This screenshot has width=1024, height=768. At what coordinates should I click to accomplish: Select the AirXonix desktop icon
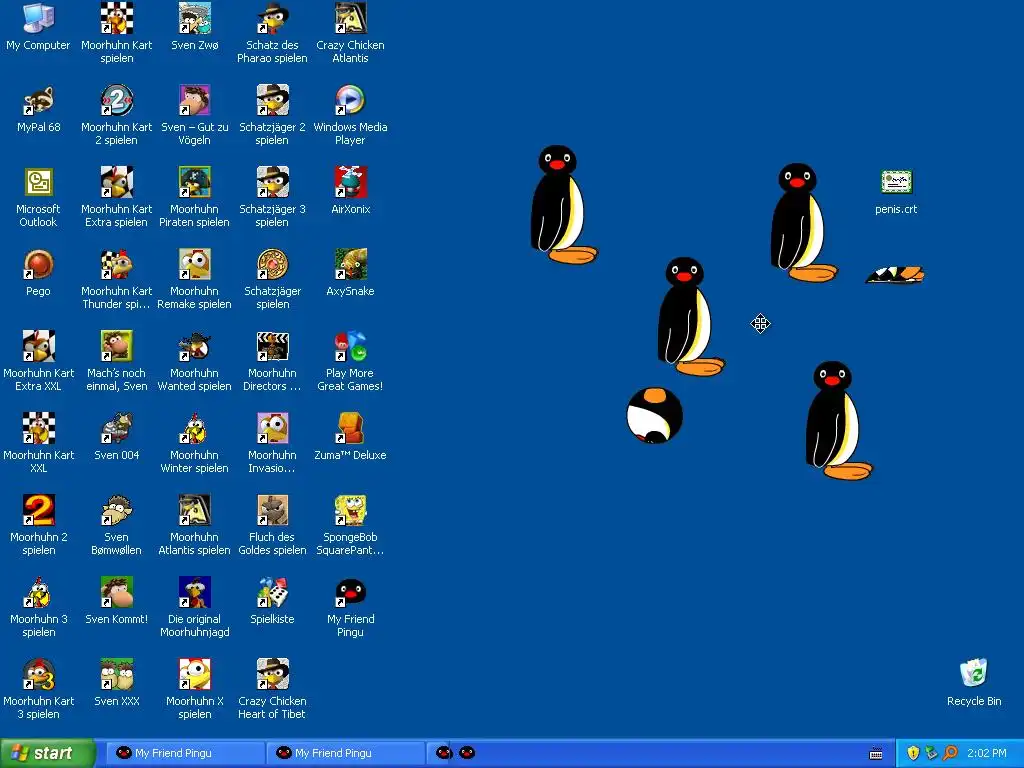click(x=350, y=182)
